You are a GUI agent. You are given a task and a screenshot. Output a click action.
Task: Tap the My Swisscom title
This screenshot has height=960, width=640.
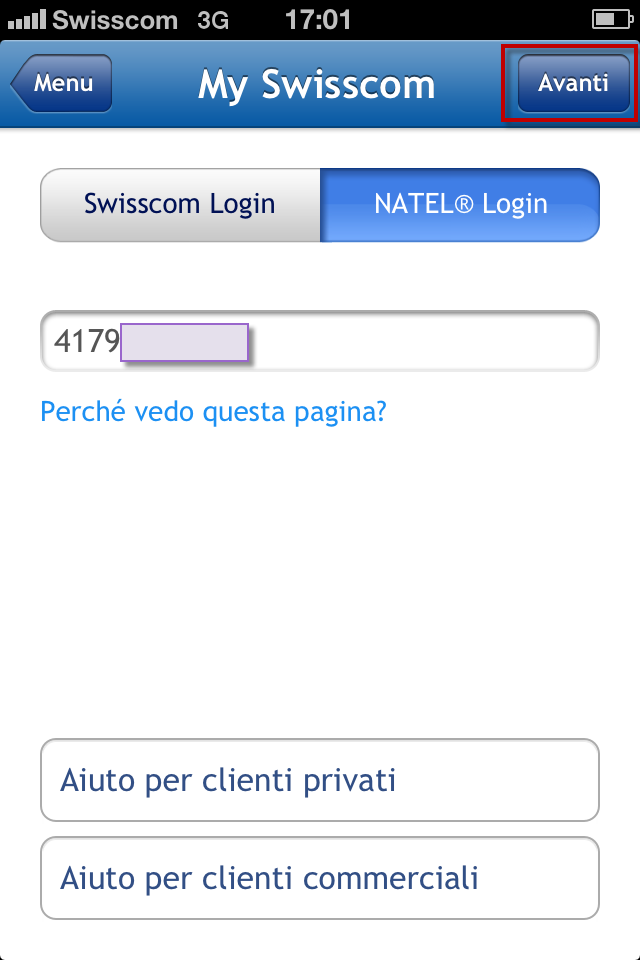317,84
